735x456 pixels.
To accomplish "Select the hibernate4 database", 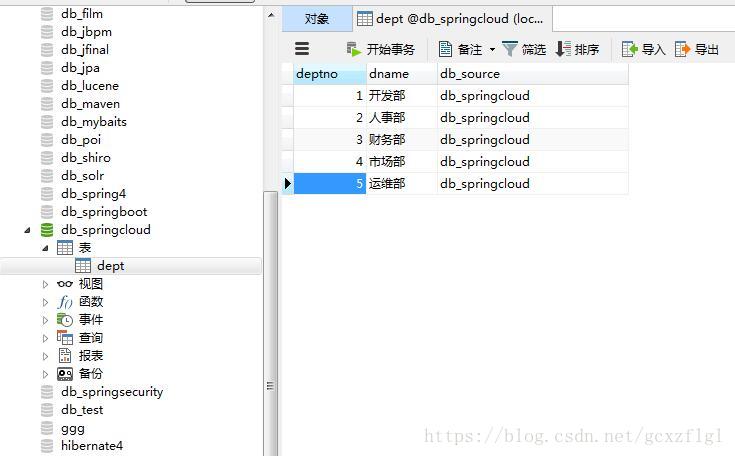I will click(x=92, y=446).
